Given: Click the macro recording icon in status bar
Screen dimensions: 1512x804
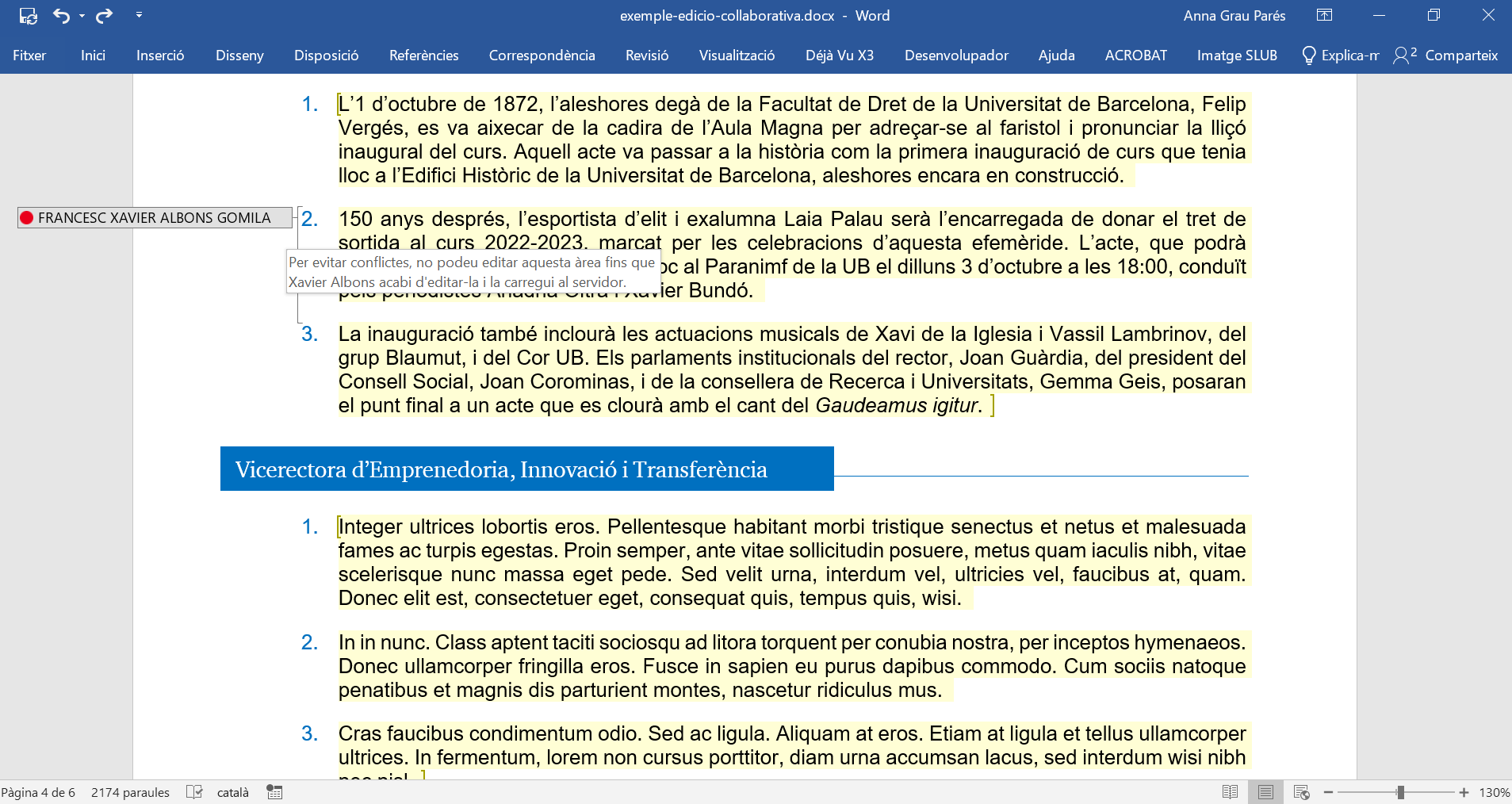Looking at the screenshot, I should (x=274, y=792).
